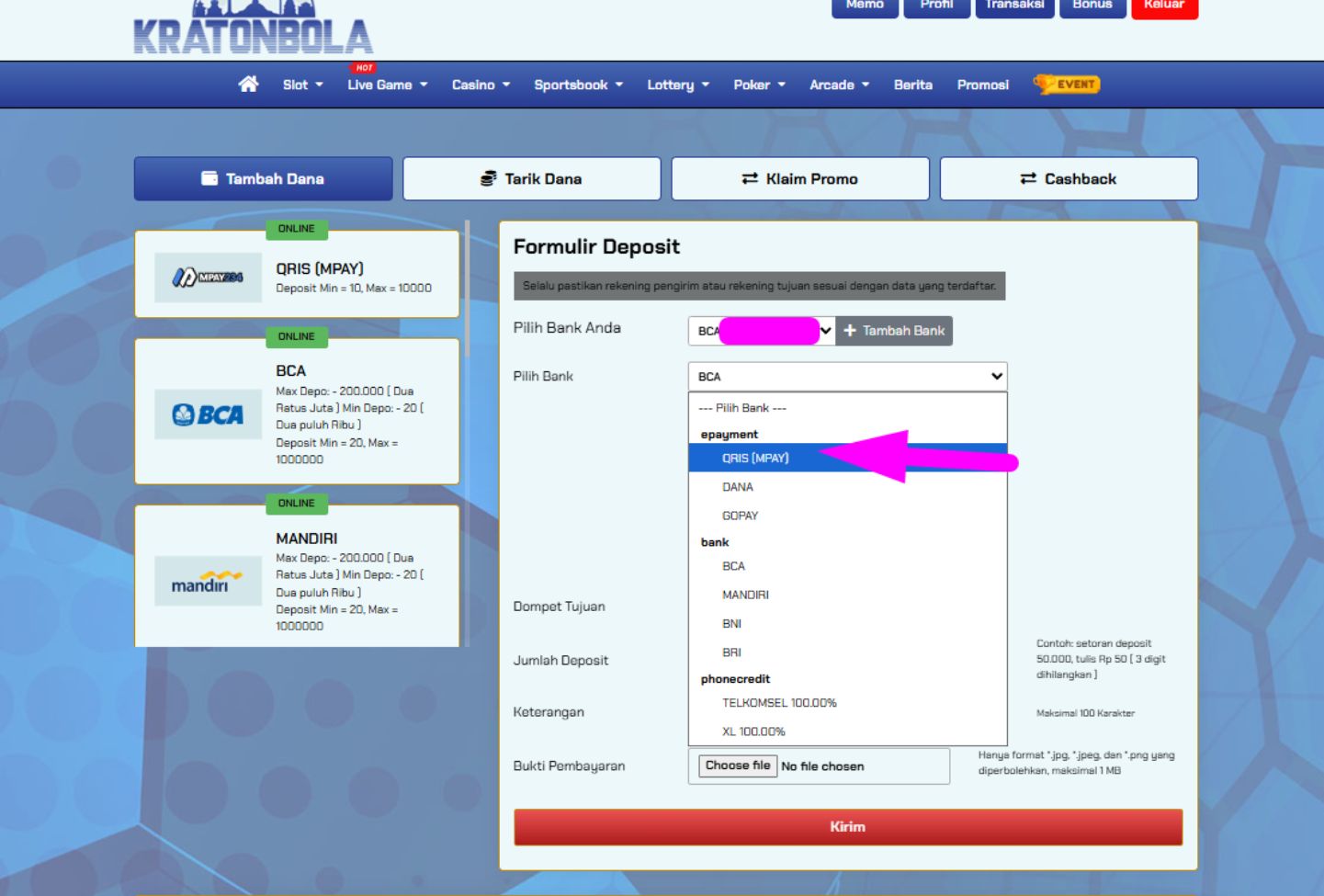Select the BCA deposit card title
1324x896 pixels.
291,370
